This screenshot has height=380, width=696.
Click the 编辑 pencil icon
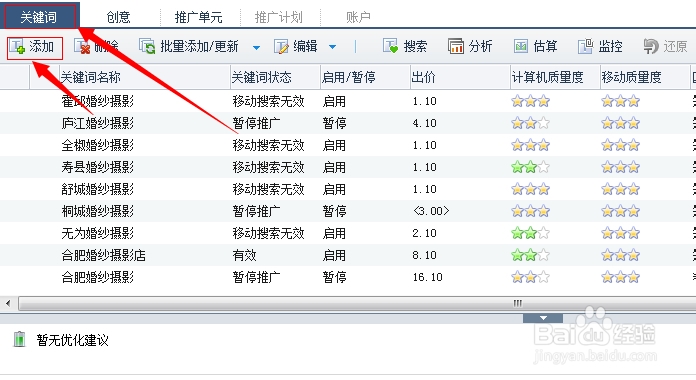pyautogui.click(x=281, y=47)
